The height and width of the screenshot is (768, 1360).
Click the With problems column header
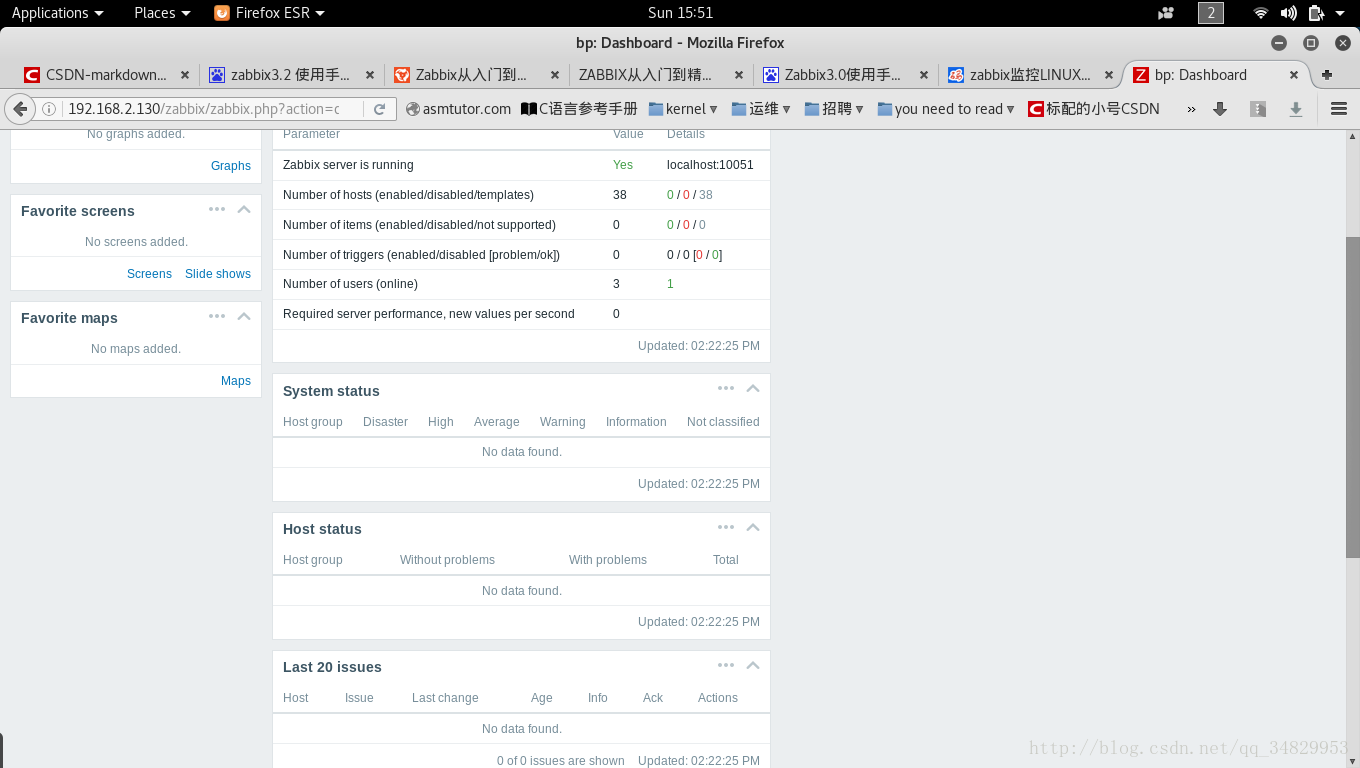click(x=608, y=560)
